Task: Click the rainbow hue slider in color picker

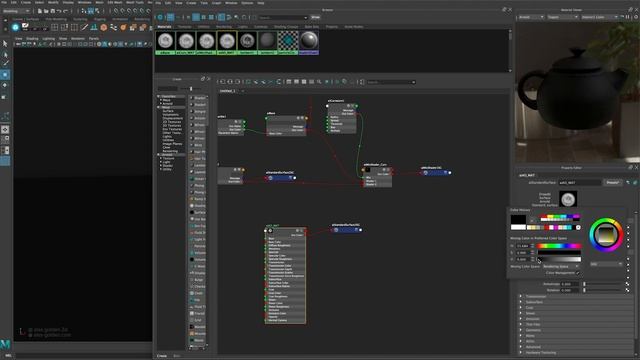Action: 559,246
